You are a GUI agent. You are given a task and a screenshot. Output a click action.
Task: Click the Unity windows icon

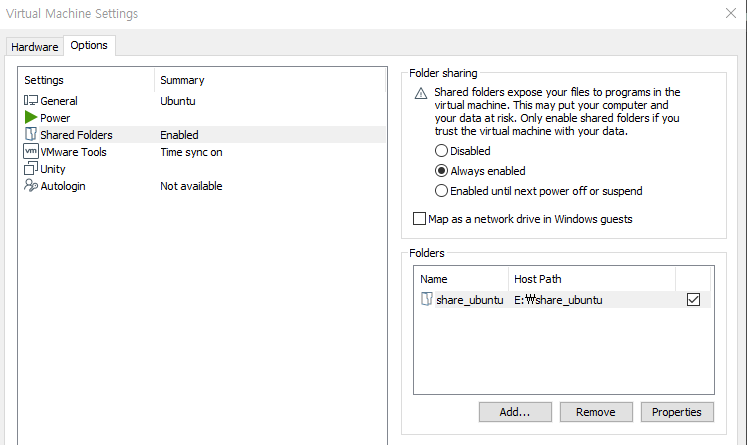(31, 168)
